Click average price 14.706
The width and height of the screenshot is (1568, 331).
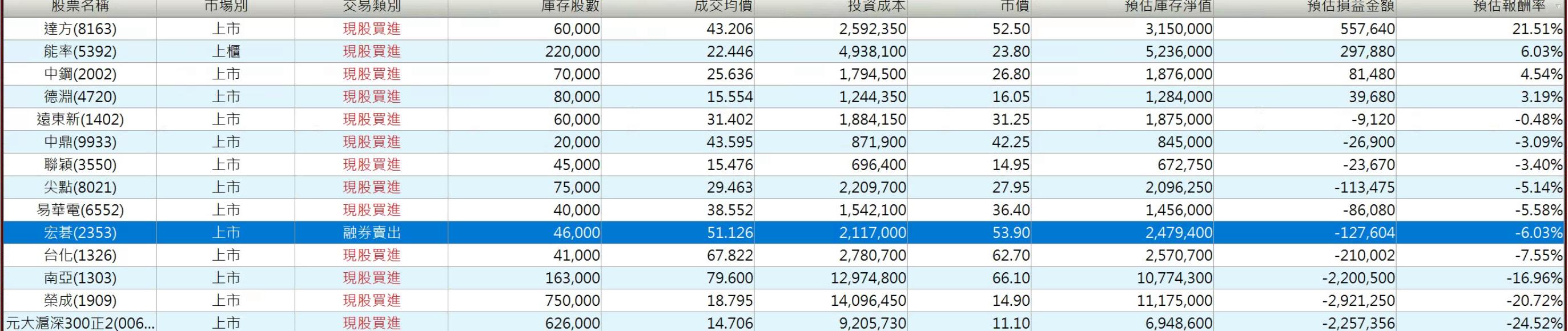pyautogui.click(x=729, y=322)
